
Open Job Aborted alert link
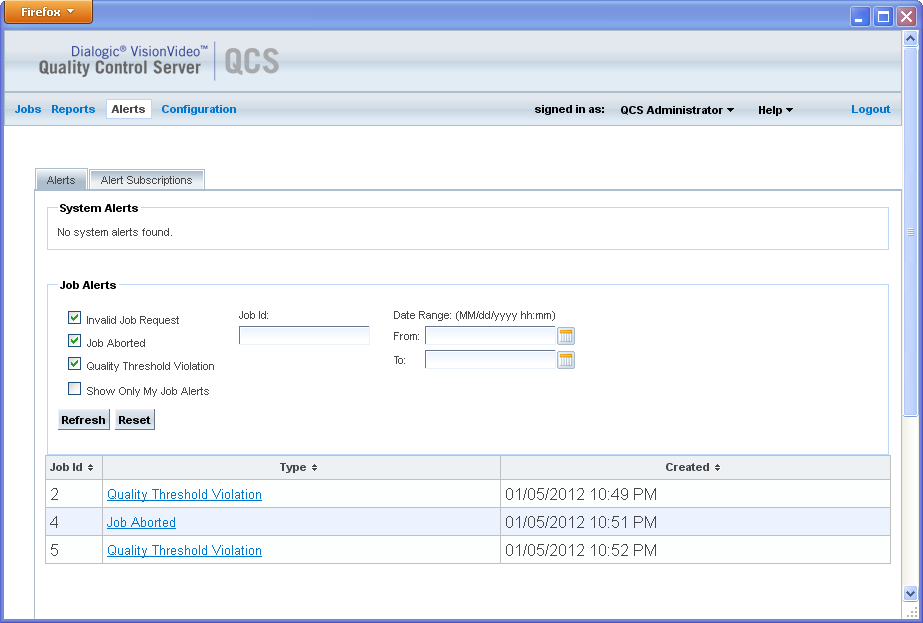[141, 522]
